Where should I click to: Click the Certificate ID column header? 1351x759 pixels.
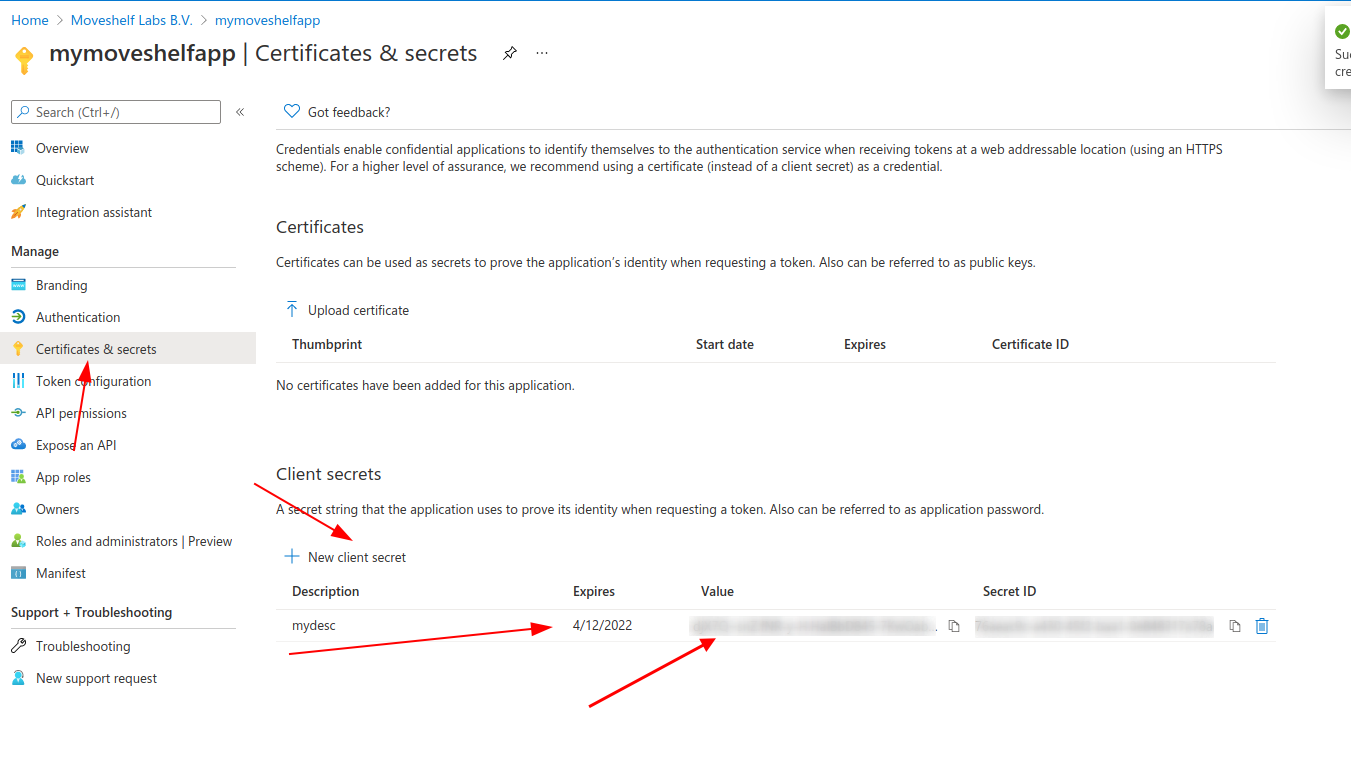1030,344
